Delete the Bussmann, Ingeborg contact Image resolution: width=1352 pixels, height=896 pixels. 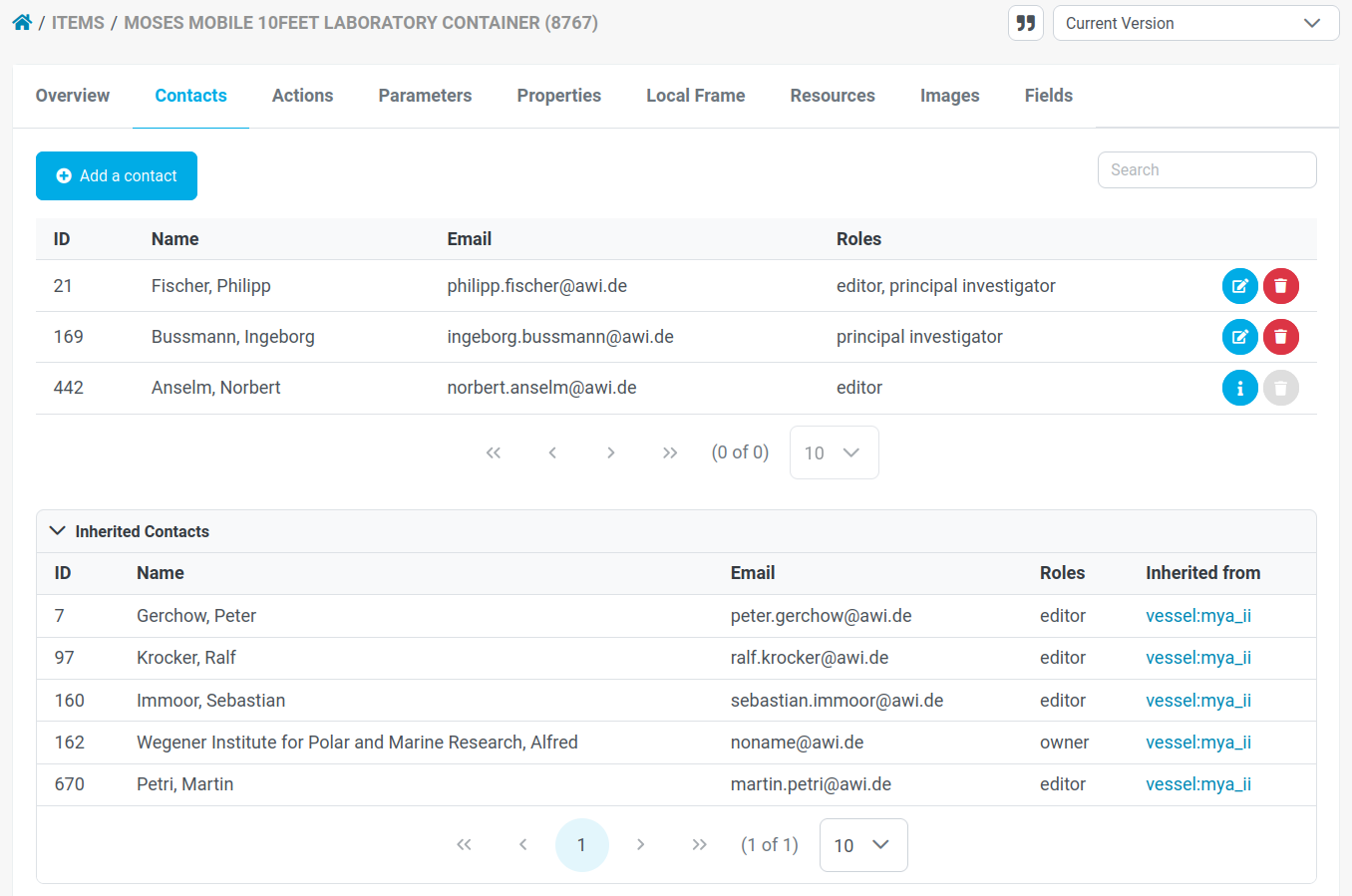click(x=1280, y=337)
